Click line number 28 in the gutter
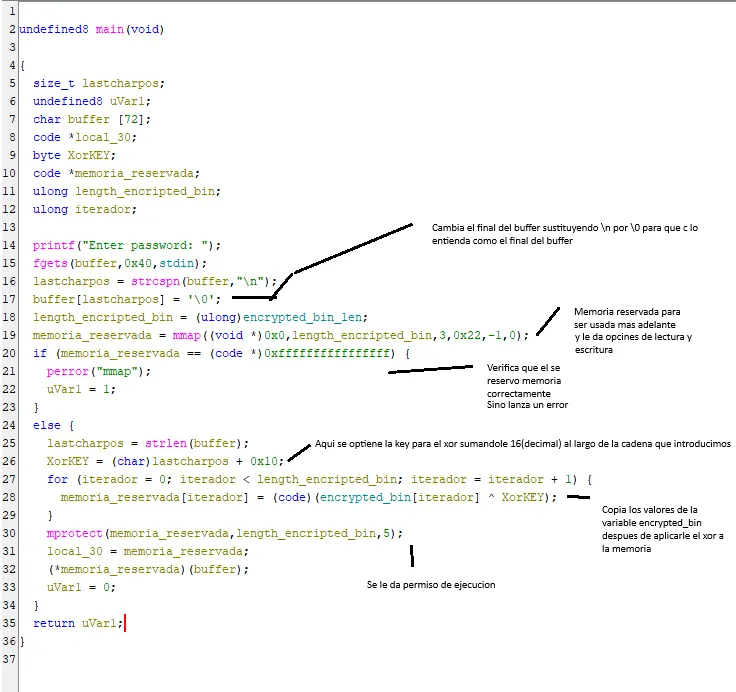Screen dimensions: 736x692 (9, 497)
